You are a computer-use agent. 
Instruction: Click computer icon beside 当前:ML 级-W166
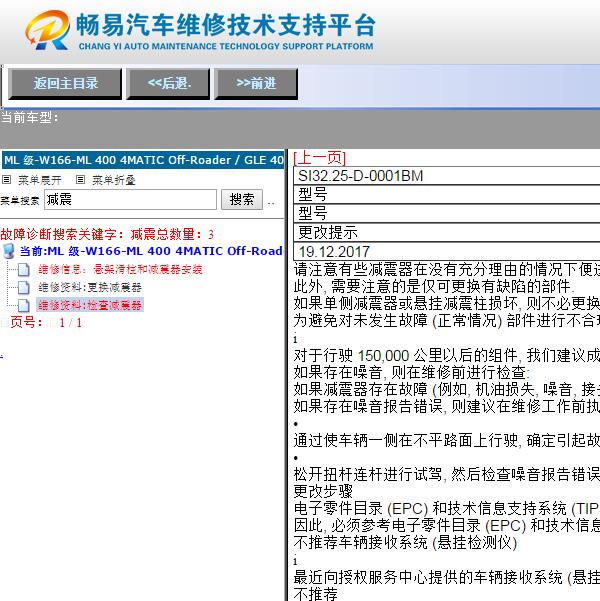[8, 251]
